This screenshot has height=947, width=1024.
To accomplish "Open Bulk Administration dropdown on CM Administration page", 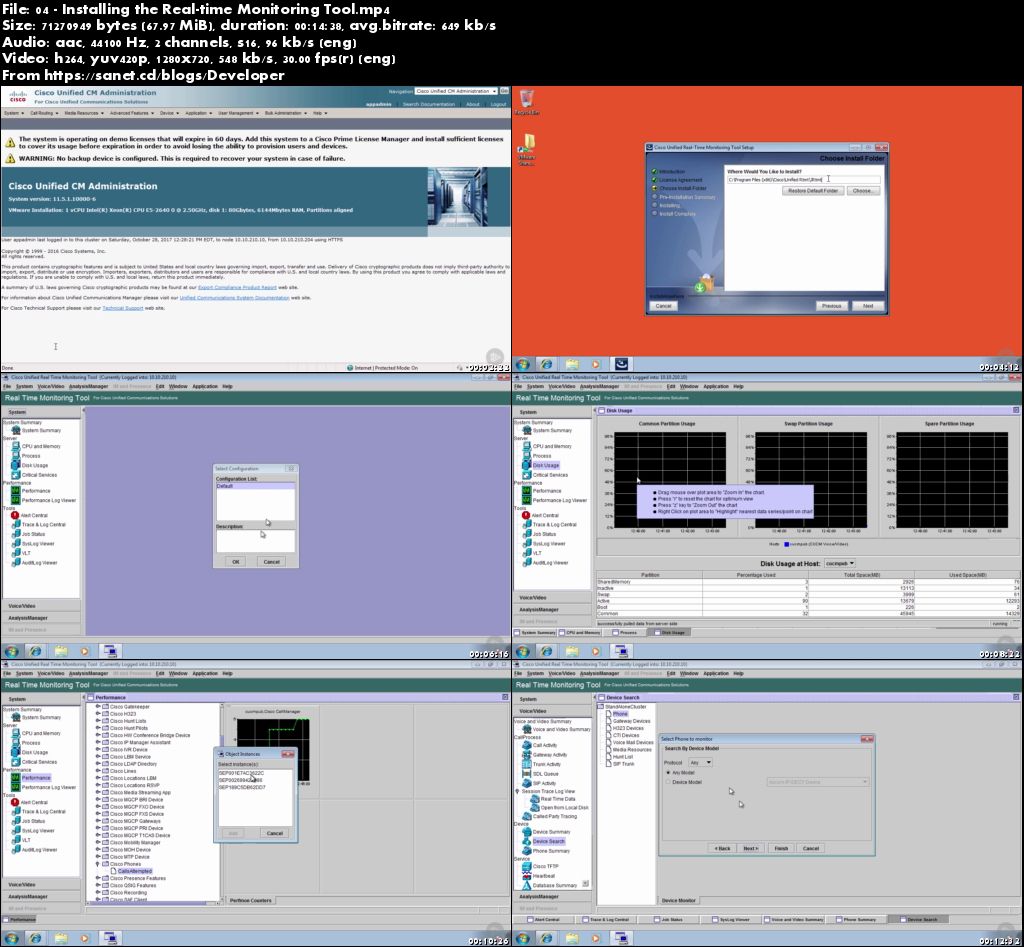I will click(x=285, y=113).
